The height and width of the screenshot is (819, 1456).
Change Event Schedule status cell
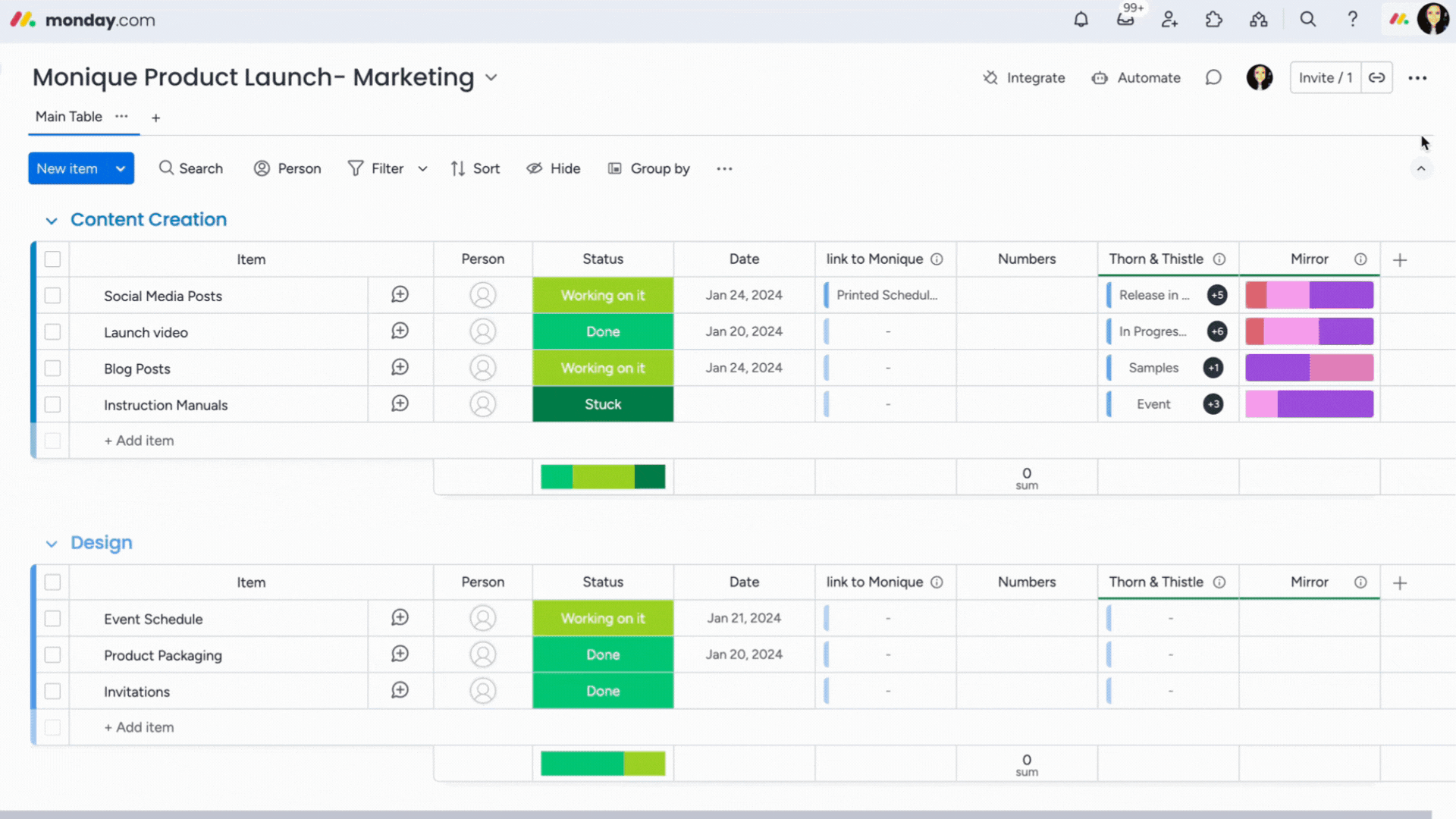click(x=603, y=618)
